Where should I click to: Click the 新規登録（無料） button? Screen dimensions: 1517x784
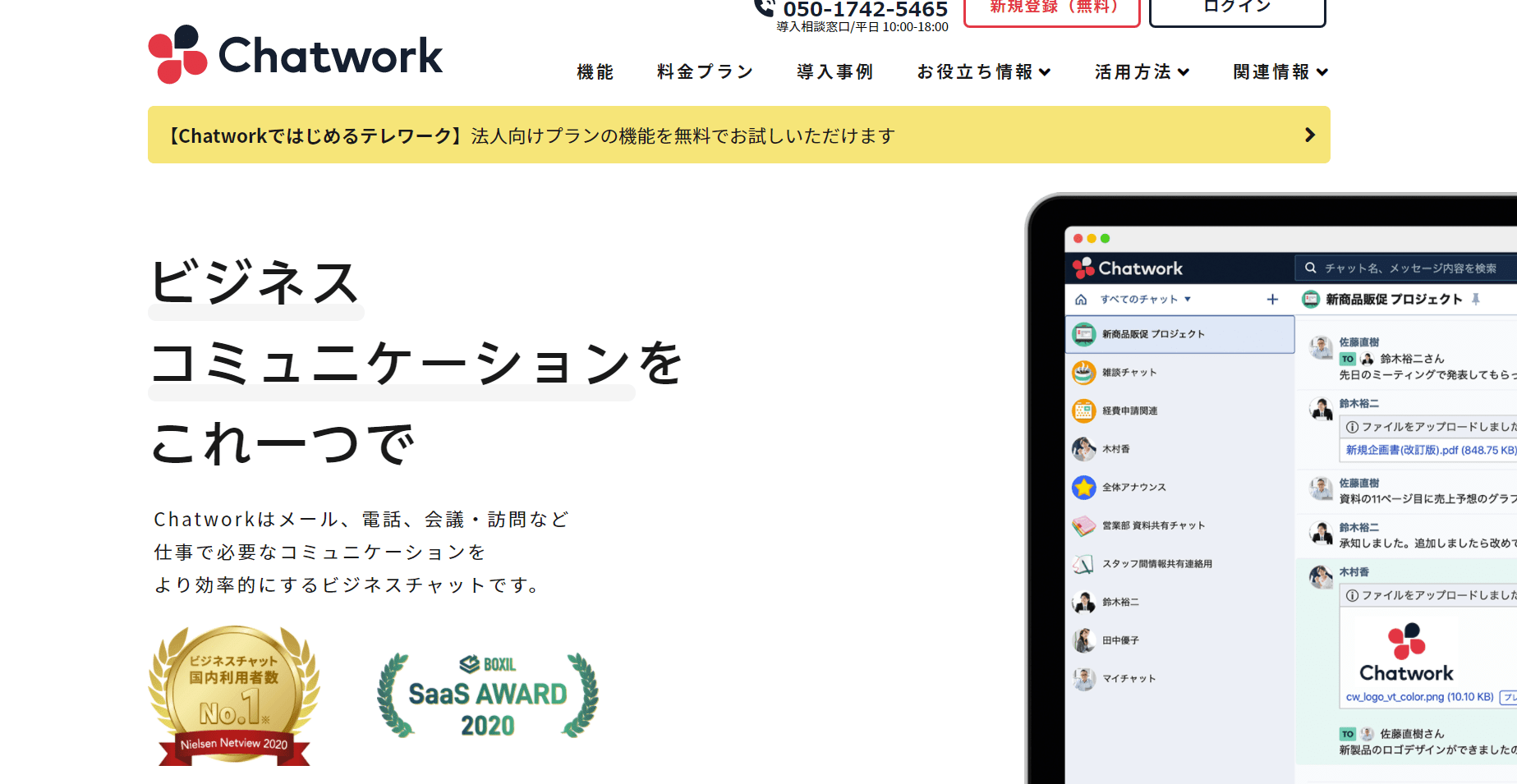1052,8
